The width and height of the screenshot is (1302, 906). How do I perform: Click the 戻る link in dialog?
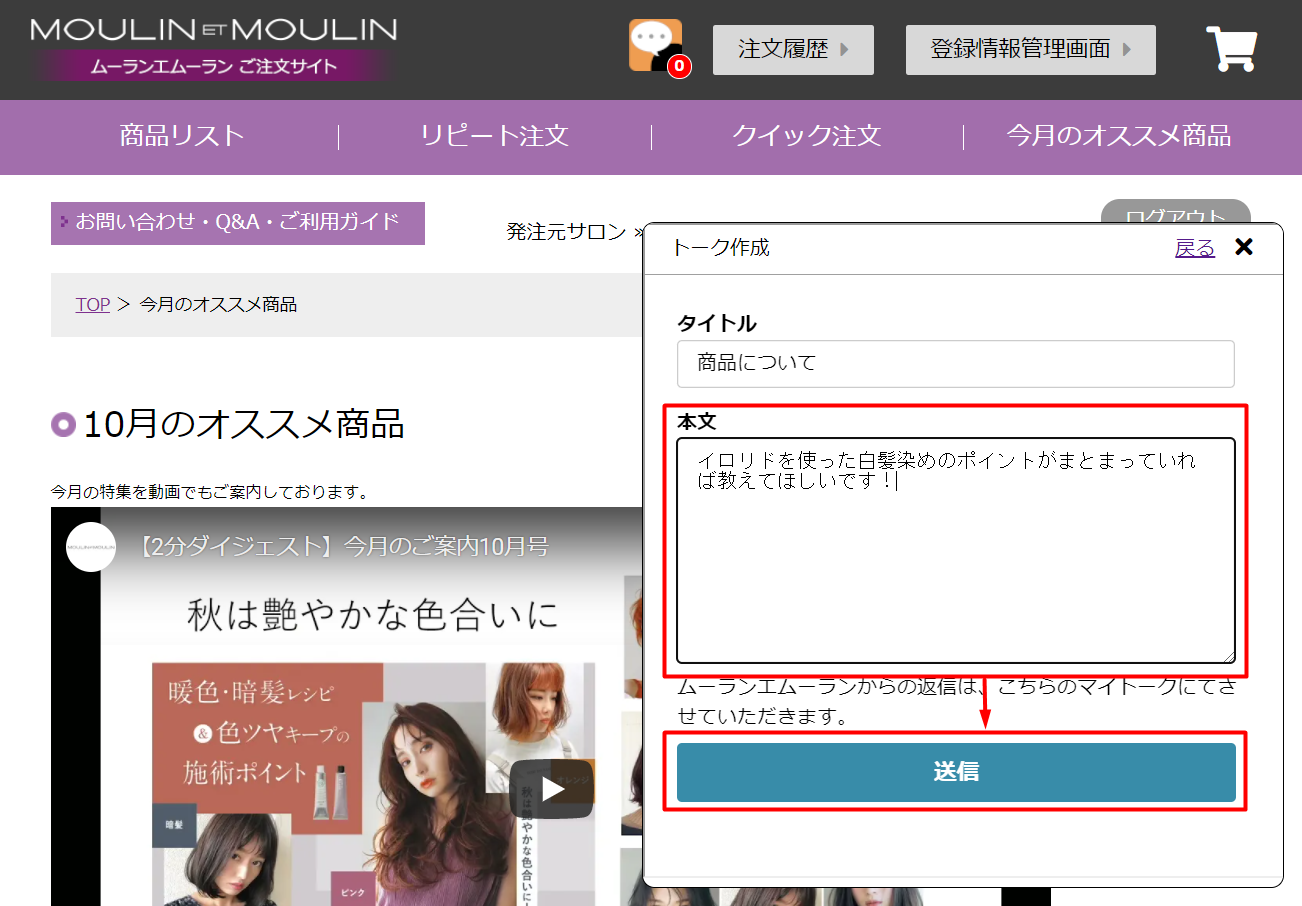coord(1194,248)
